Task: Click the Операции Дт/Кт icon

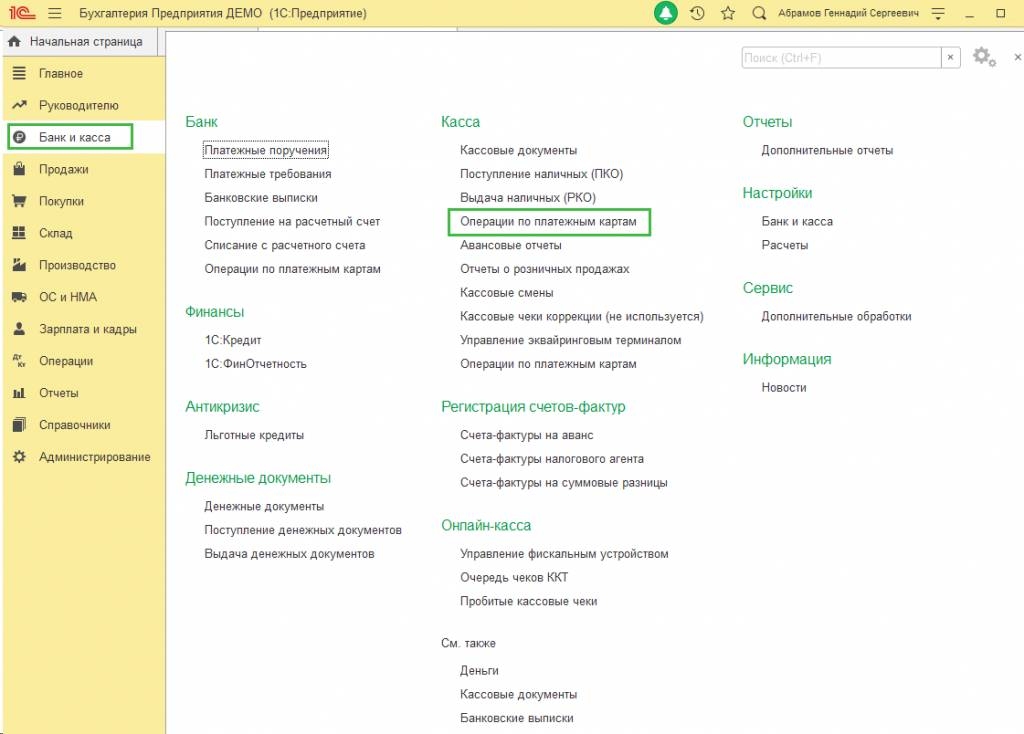Action: [x=20, y=360]
